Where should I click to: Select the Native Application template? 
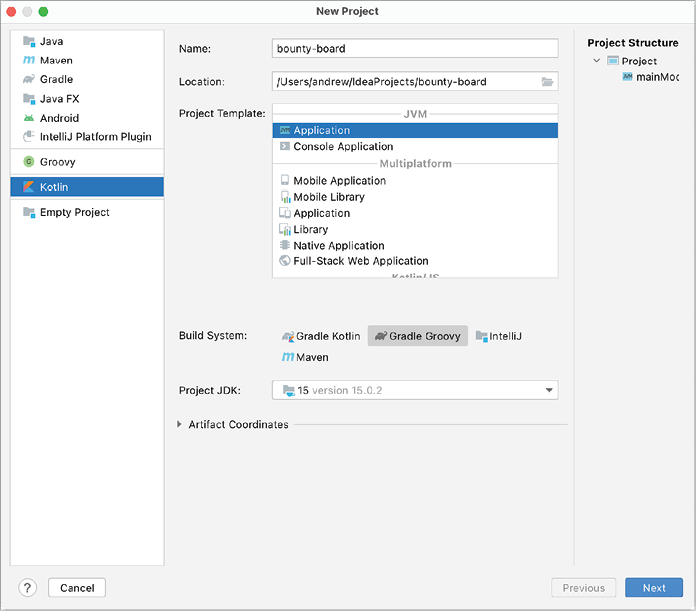tap(338, 246)
